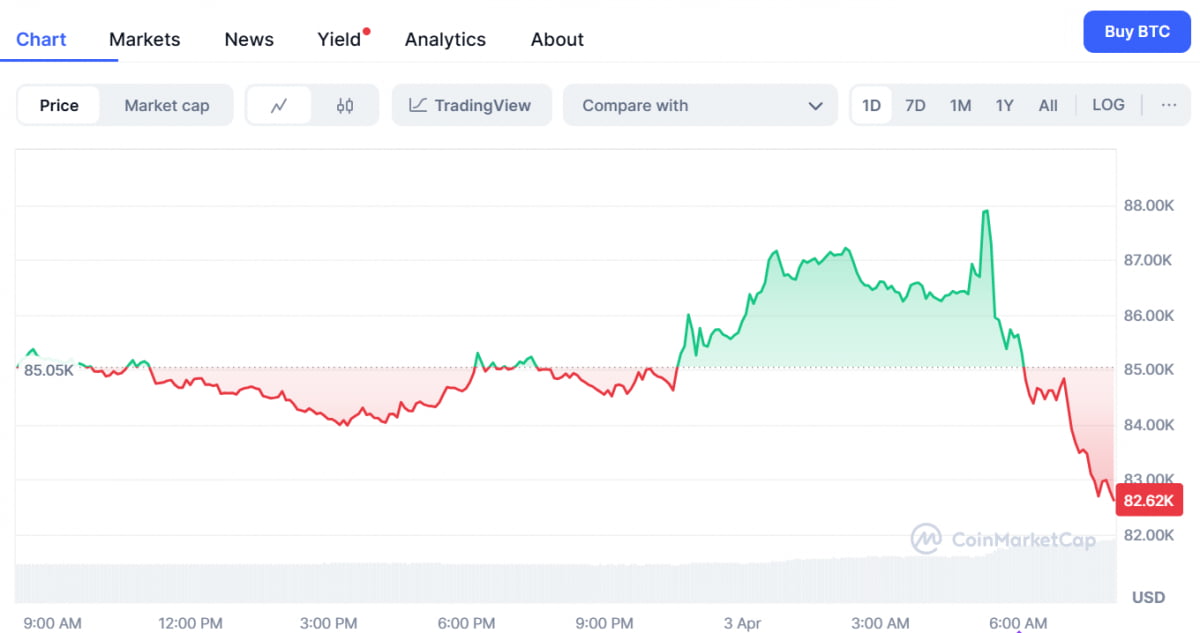Select the 1Y time range
The image size is (1200, 633).
[1004, 105]
